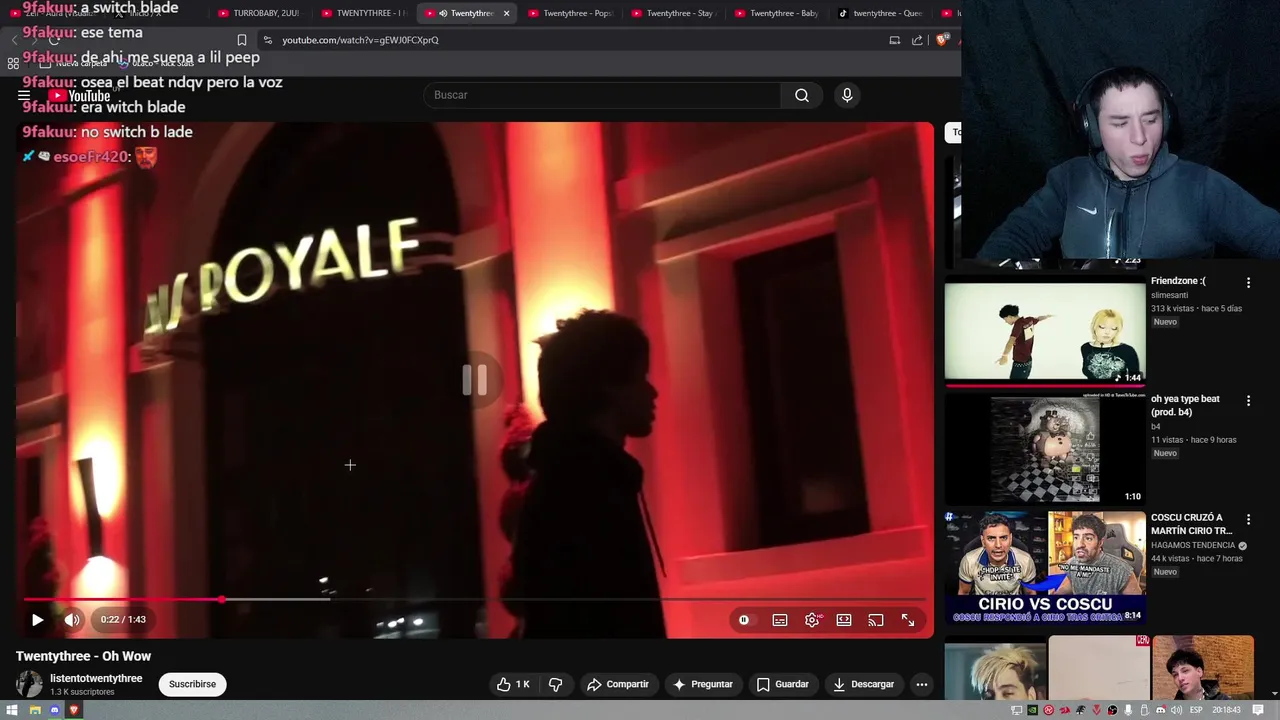Open video player settings gear

(x=812, y=620)
